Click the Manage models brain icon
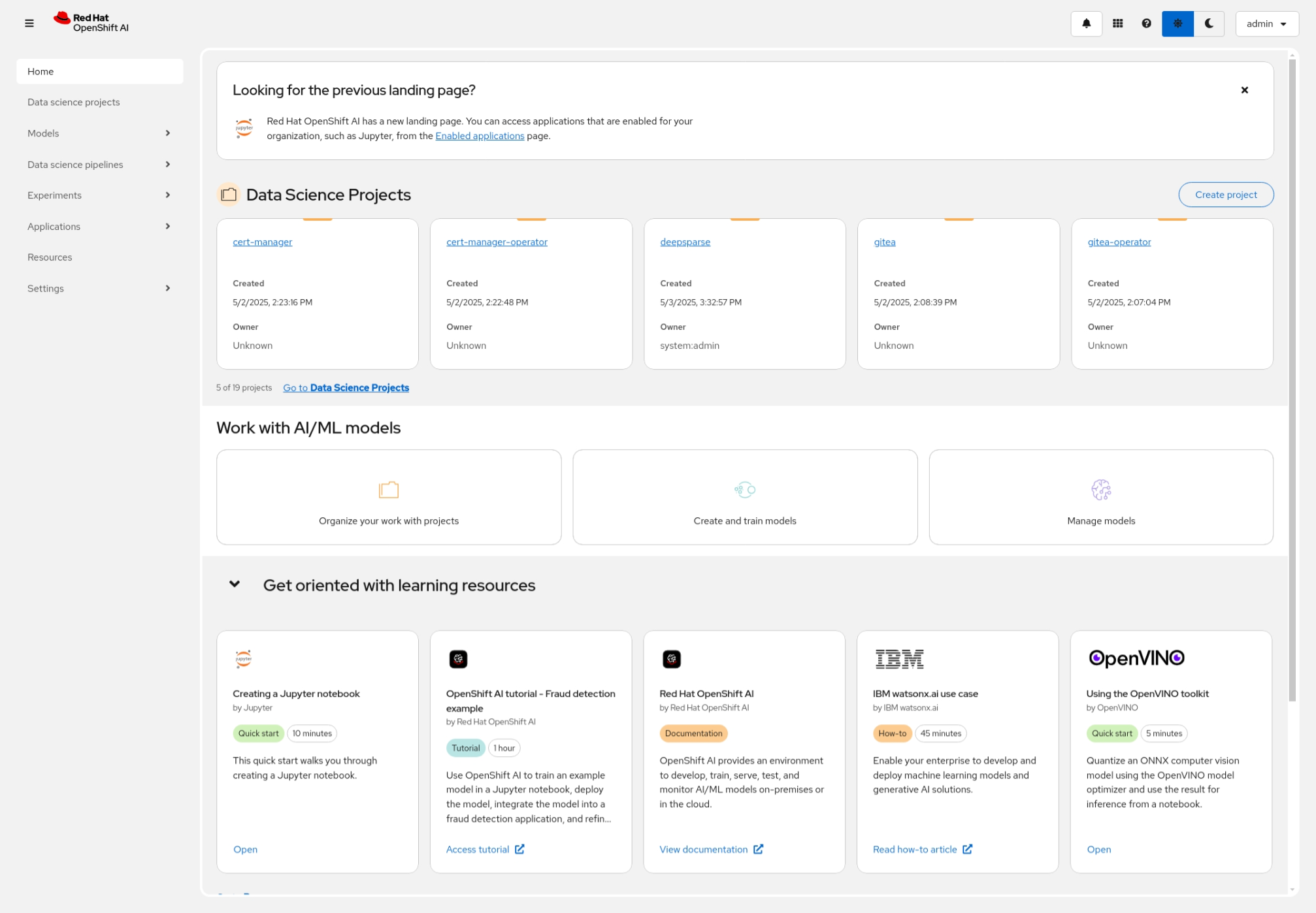The image size is (1316, 913). pos(1100,489)
